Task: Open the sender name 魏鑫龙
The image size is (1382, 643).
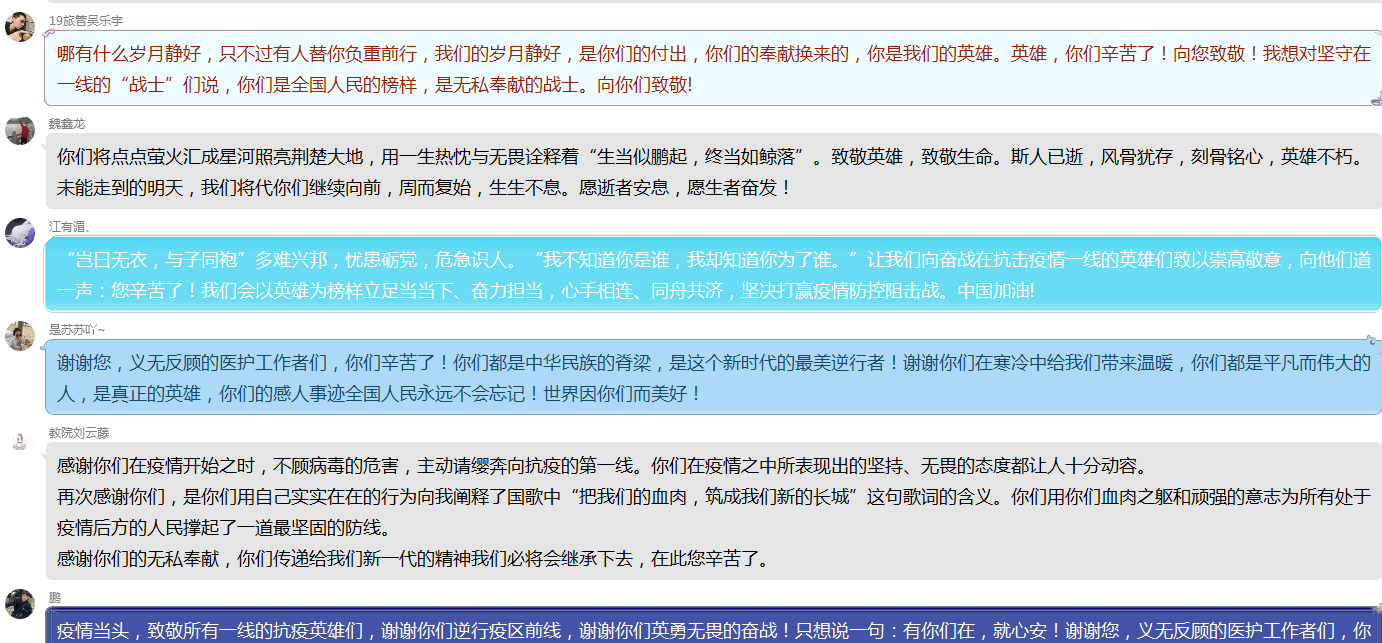Action: click(67, 124)
